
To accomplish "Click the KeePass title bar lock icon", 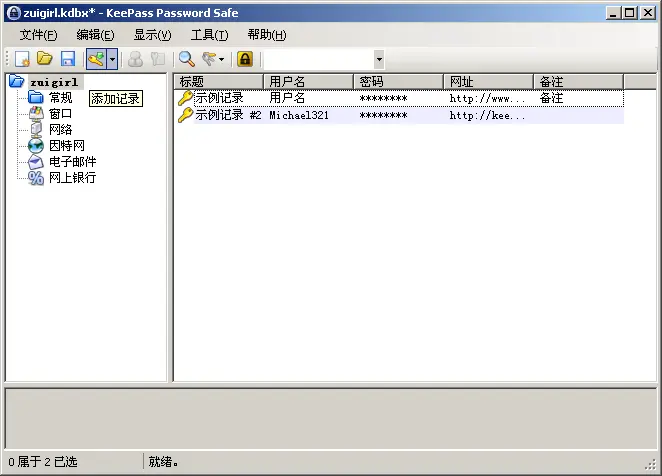I will point(14,13).
